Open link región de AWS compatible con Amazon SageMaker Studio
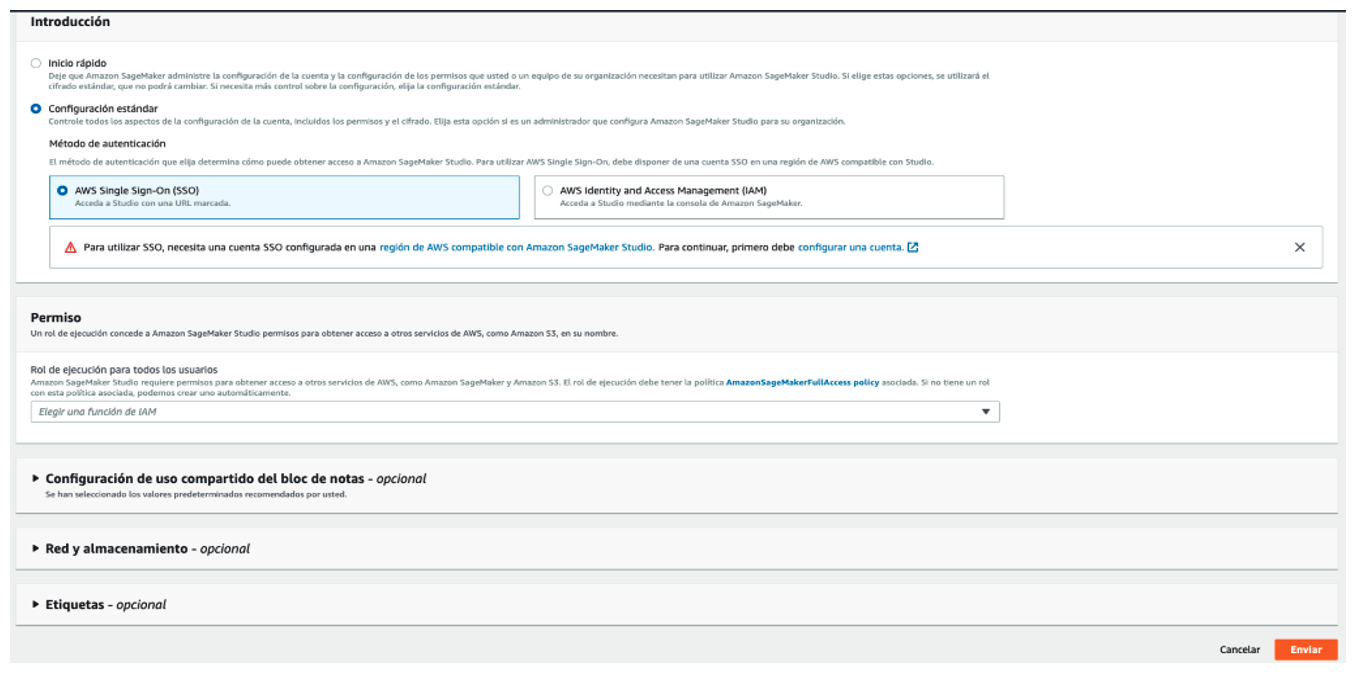The image size is (1356, 674). point(517,247)
